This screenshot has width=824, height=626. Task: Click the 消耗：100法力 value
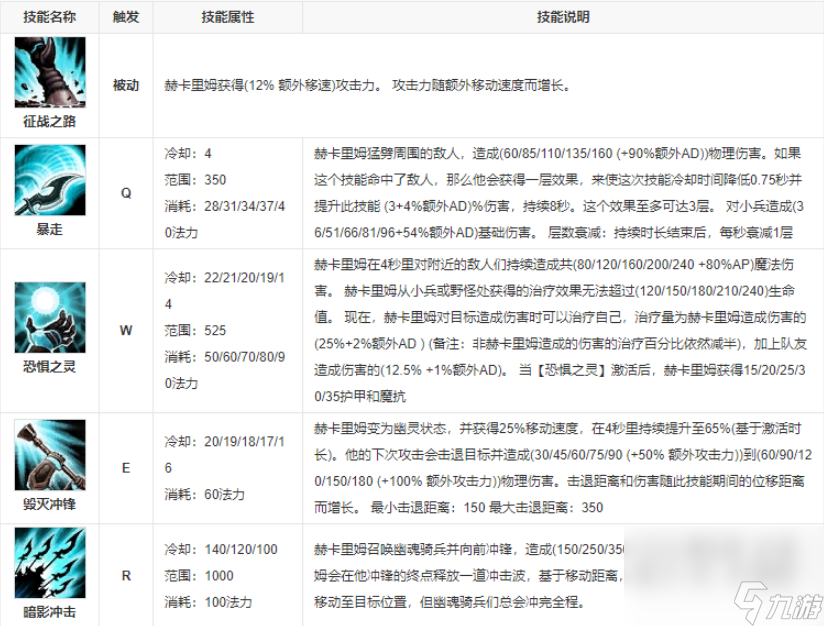click(x=208, y=602)
